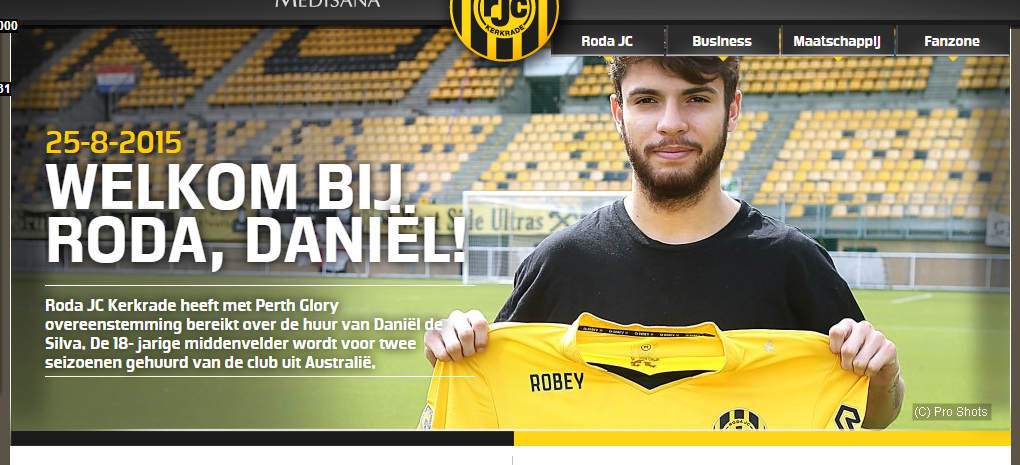Click the Roda JC Kerkrade club logo
Image resolution: width=1020 pixels, height=465 pixels.
coord(504,26)
